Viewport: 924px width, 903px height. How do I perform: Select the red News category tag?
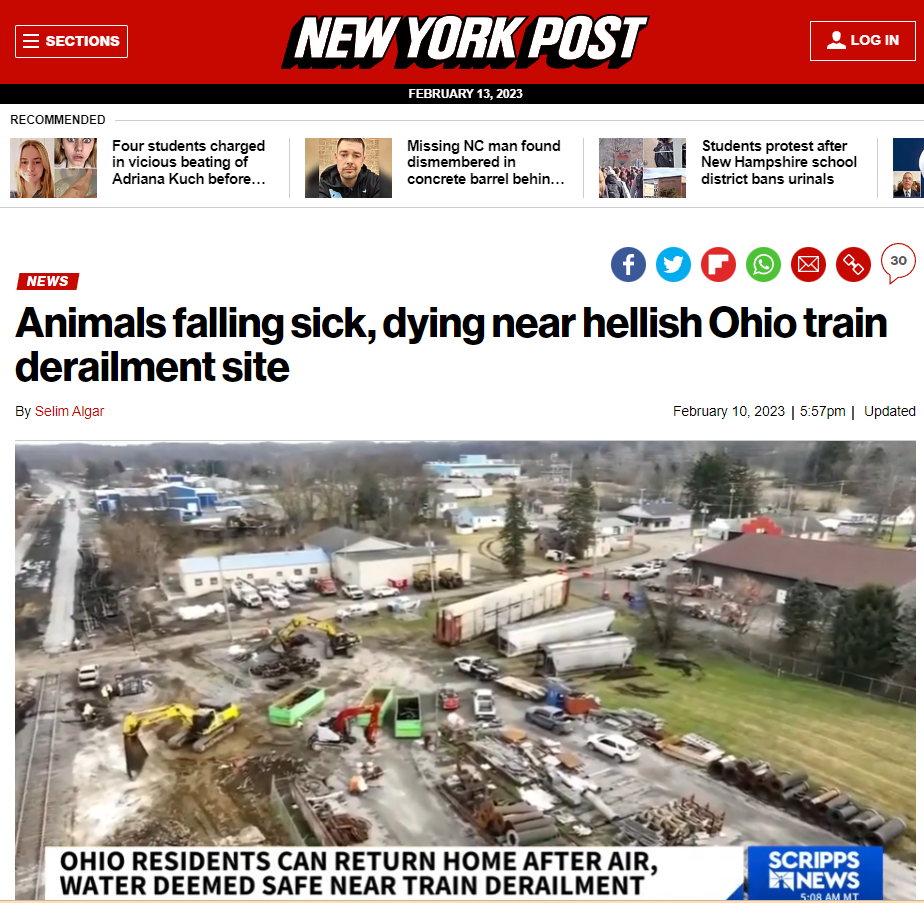tap(48, 281)
